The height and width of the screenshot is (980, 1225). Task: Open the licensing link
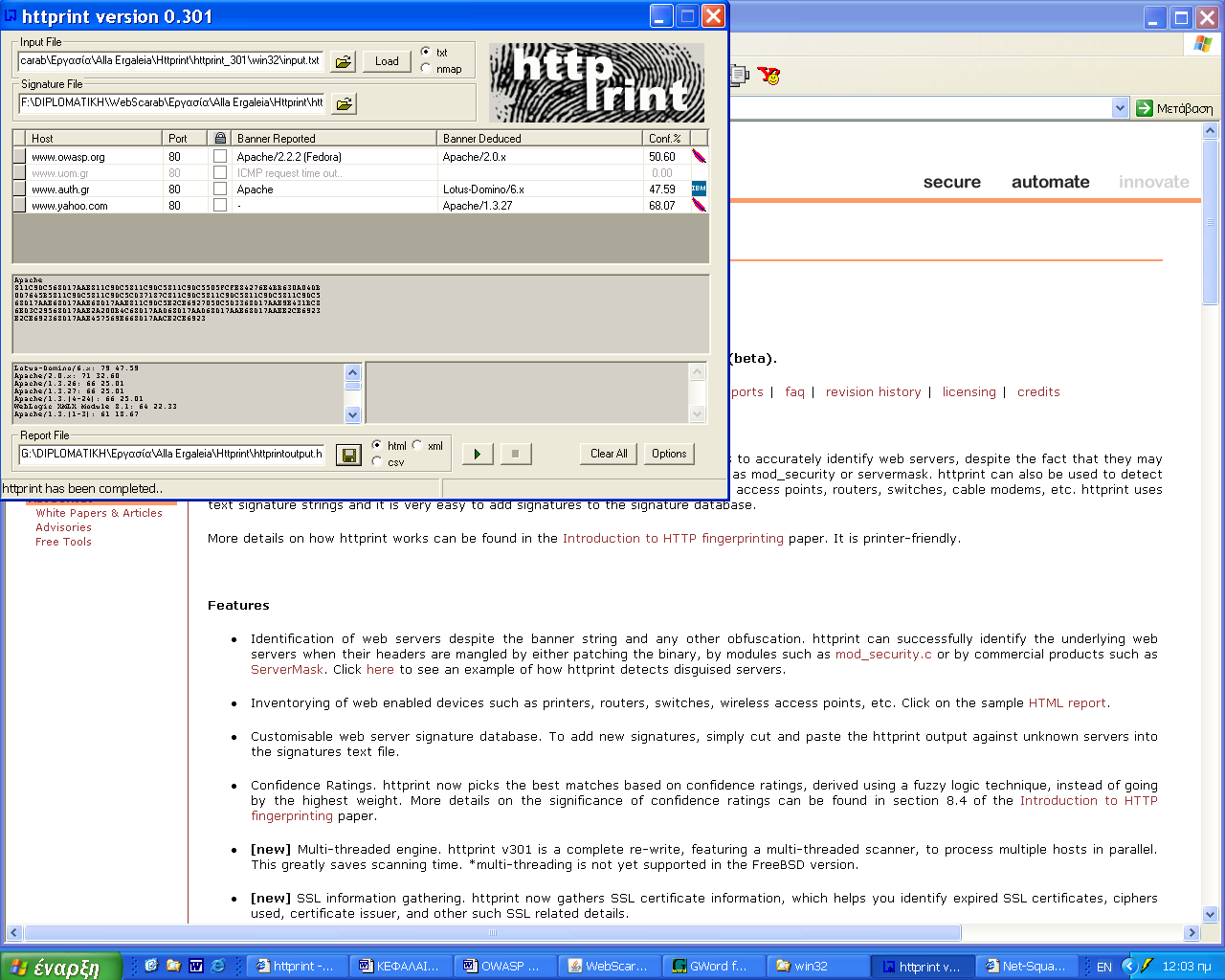969,391
